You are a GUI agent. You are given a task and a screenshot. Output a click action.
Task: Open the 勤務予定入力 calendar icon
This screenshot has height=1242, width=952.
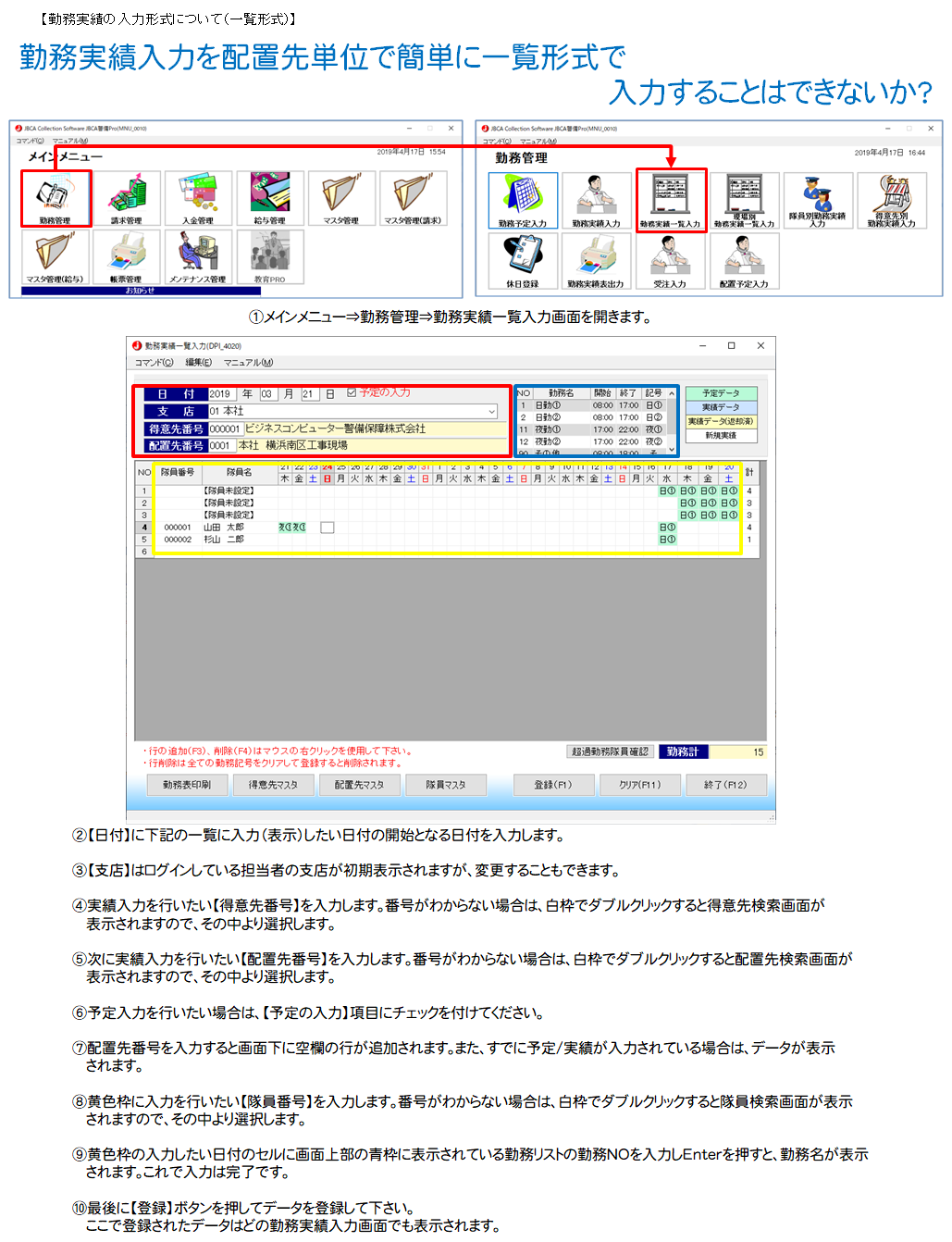pos(523,199)
